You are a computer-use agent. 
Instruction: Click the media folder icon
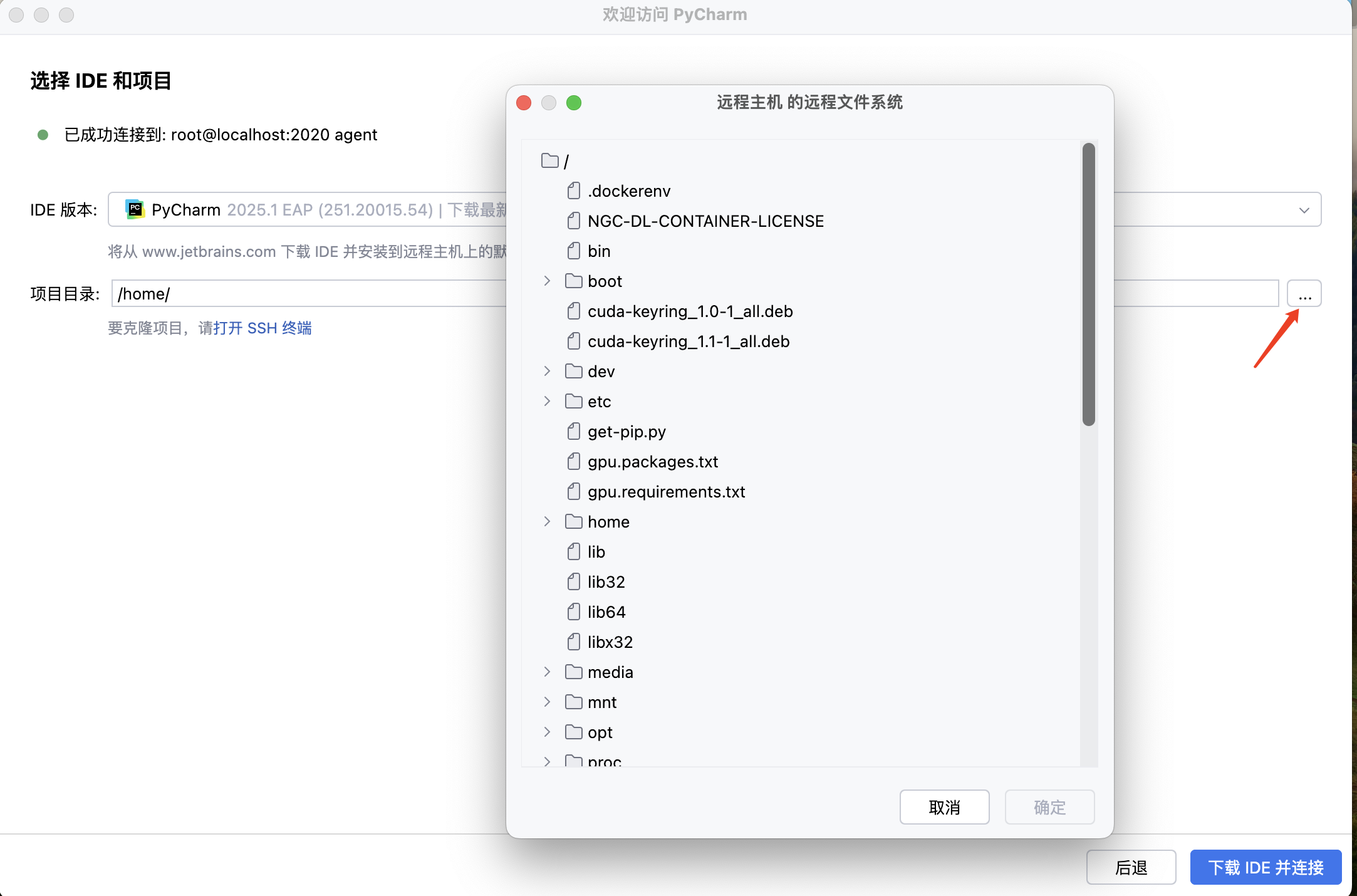[x=573, y=672]
